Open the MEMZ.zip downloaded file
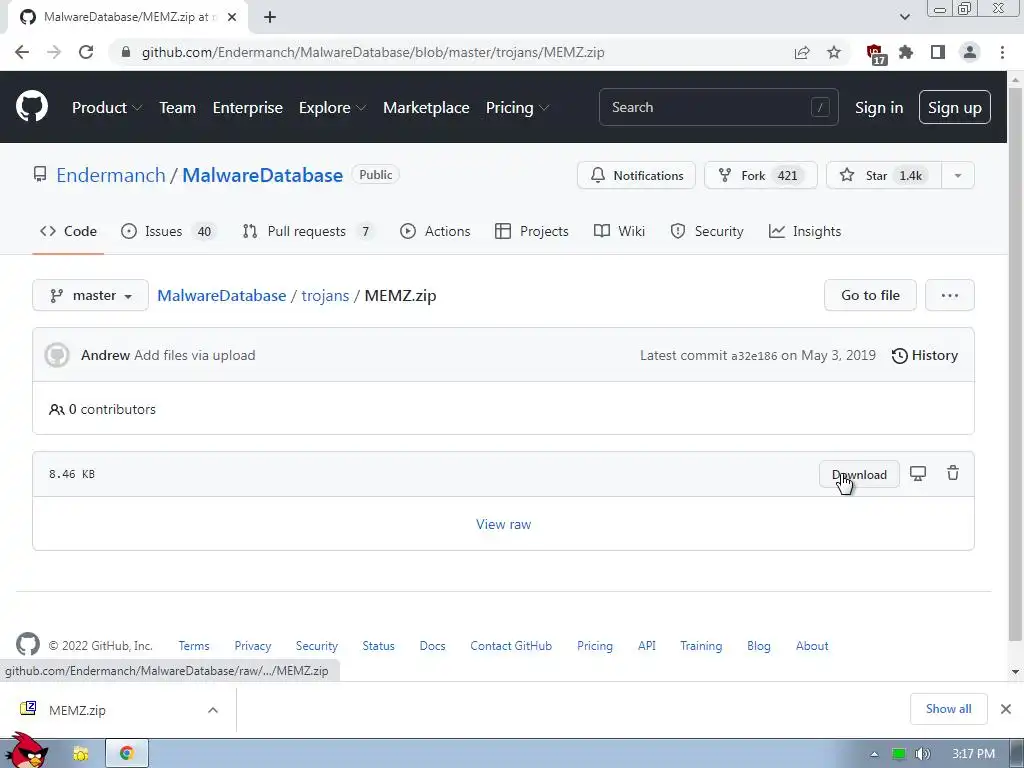 pos(77,710)
